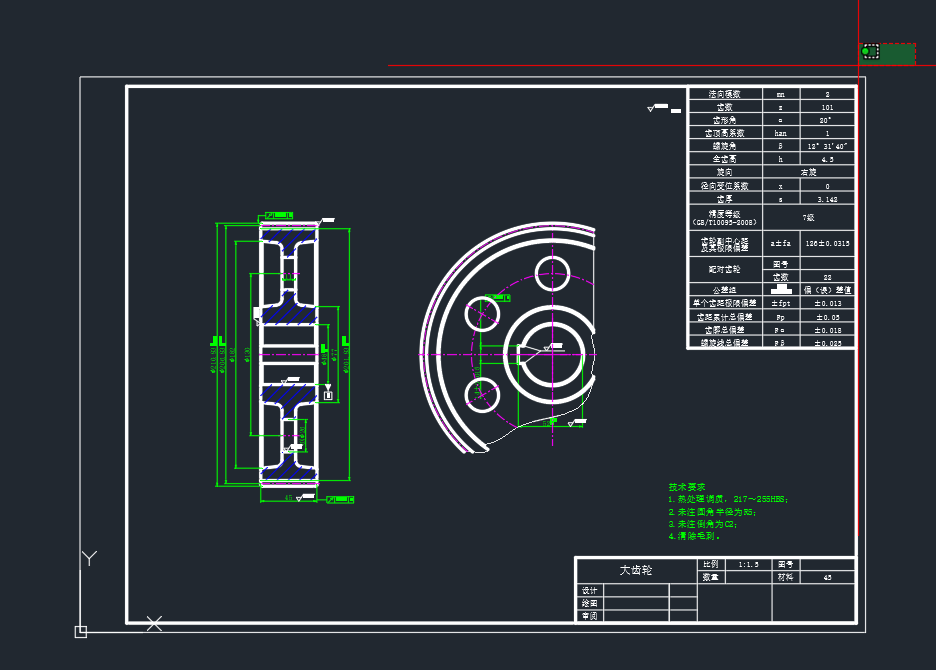Click the green selection box near top right
The height and width of the screenshot is (670, 936).
(889, 53)
